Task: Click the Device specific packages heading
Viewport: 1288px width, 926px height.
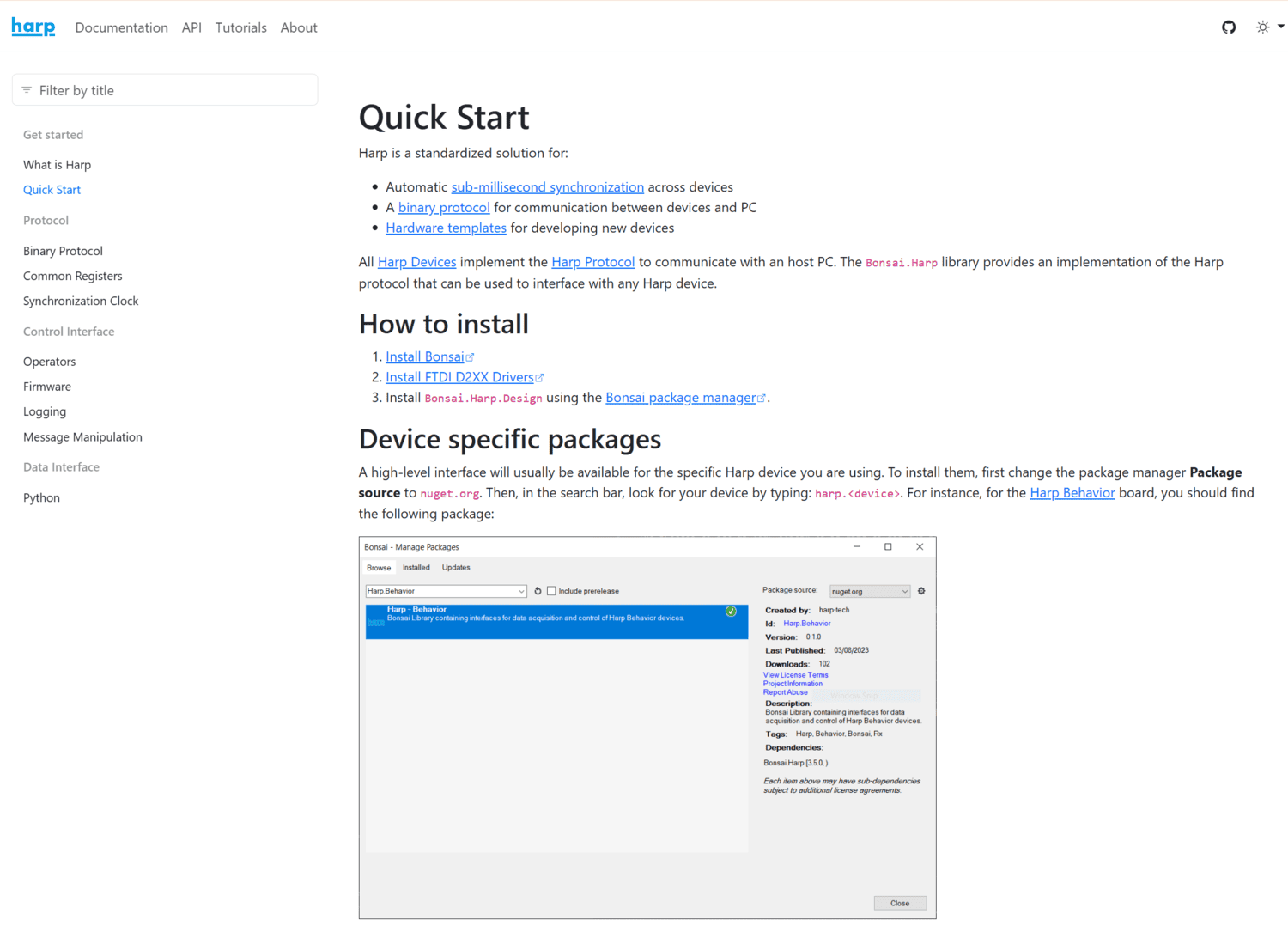Action: tap(510, 440)
